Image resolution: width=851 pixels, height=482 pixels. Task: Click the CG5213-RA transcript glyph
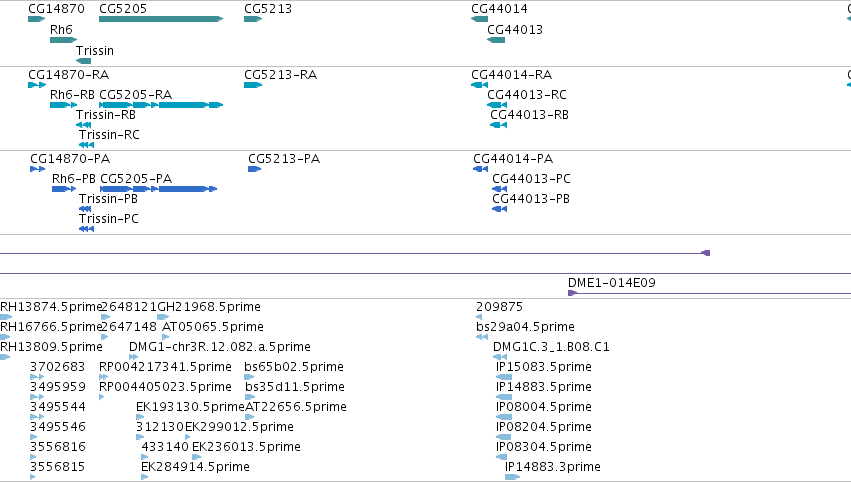(x=253, y=85)
